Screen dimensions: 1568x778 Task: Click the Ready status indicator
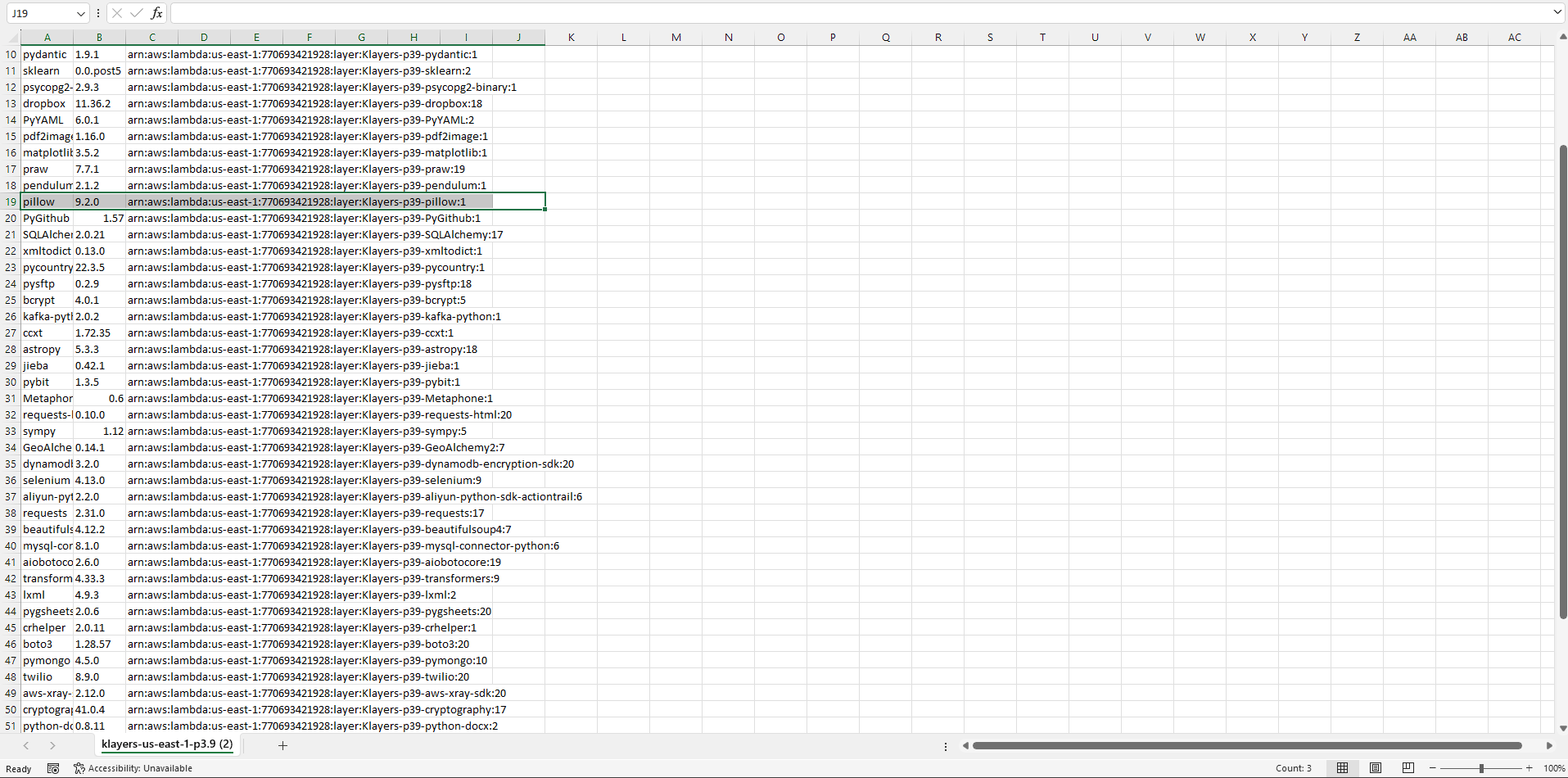pyautogui.click(x=18, y=769)
